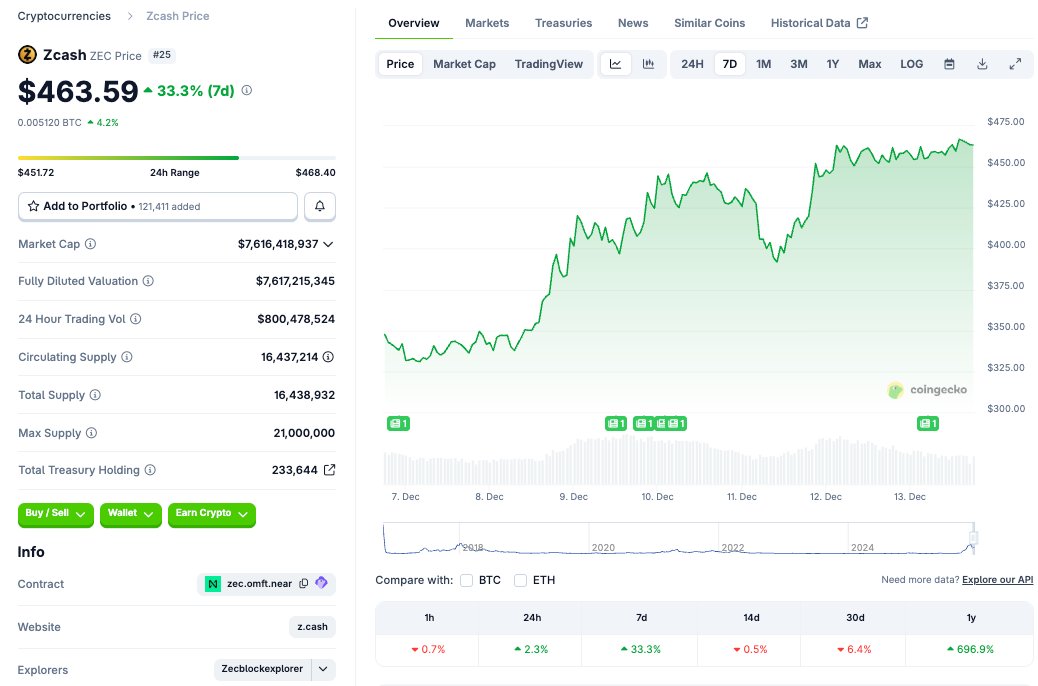The height and width of the screenshot is (686, 1038).
Task: Open the Explore our API link
Action: [x=998, y=580]
